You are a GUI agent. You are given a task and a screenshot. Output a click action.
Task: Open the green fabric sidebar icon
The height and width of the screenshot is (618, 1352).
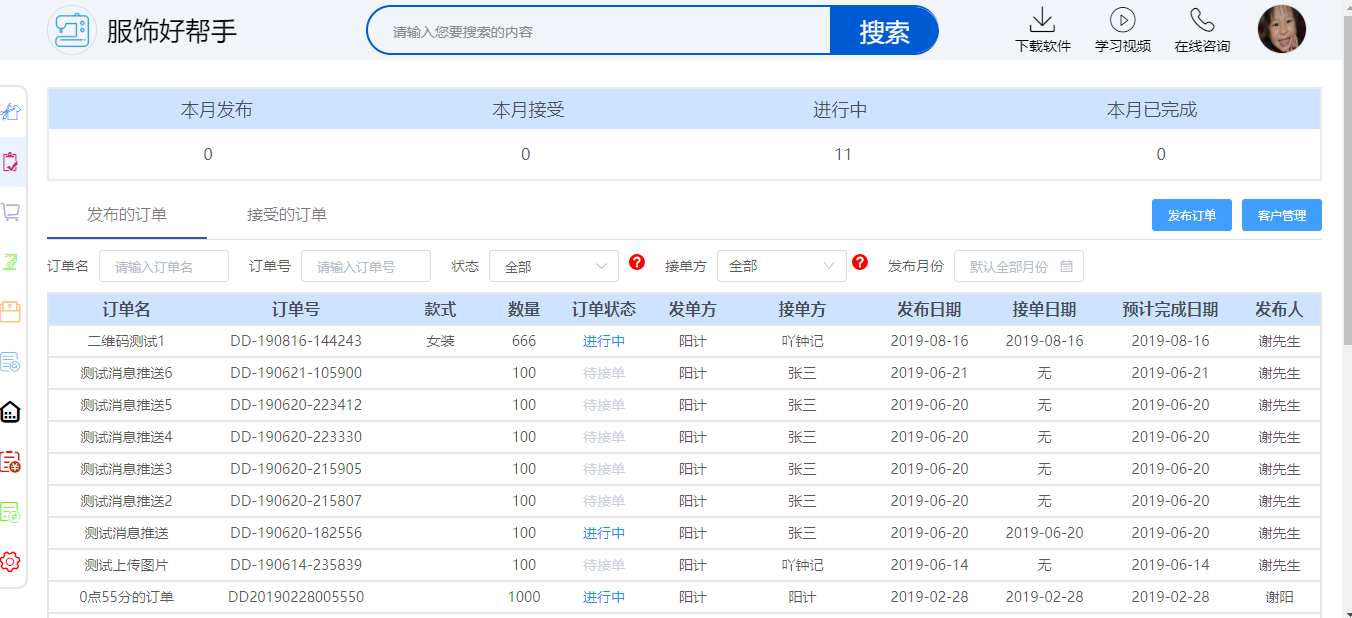coord(11,262)
